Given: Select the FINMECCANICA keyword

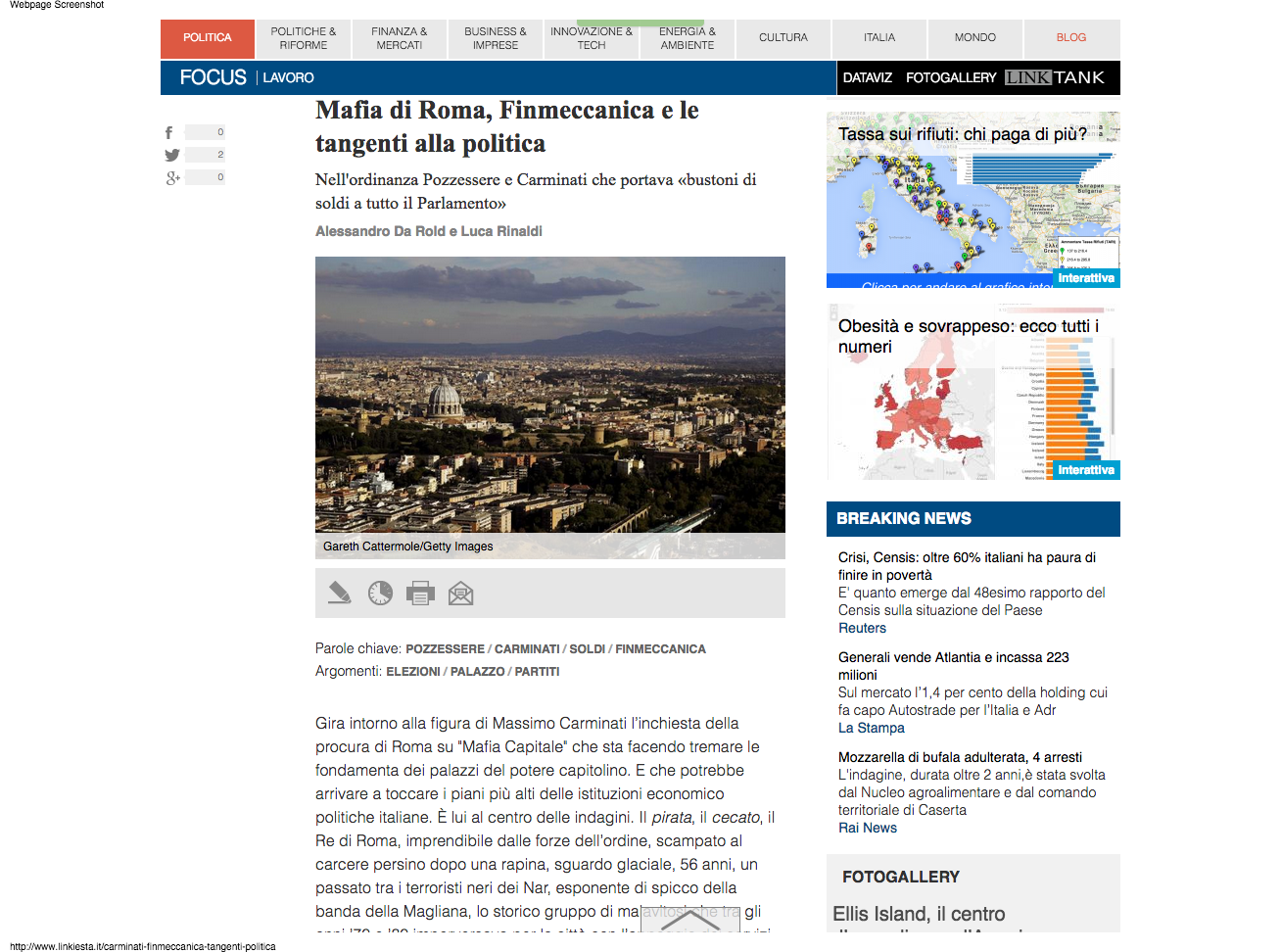Looking at the screenshot, I should [660, 649].
